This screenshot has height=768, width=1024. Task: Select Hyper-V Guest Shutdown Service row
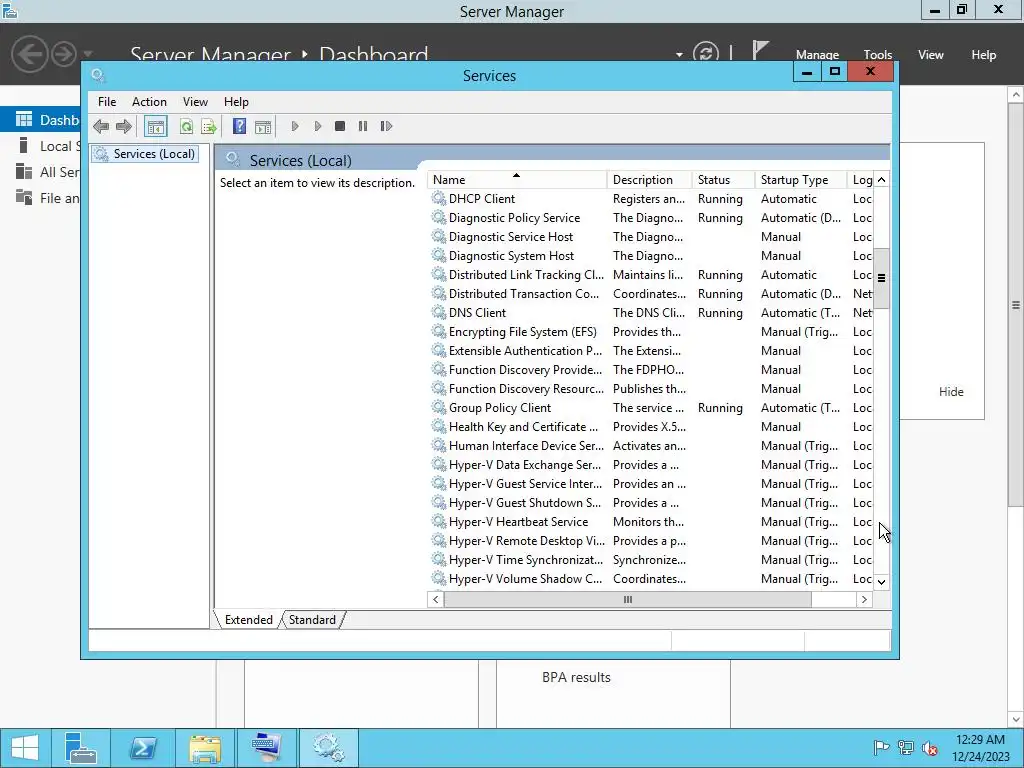pos(650,503)
